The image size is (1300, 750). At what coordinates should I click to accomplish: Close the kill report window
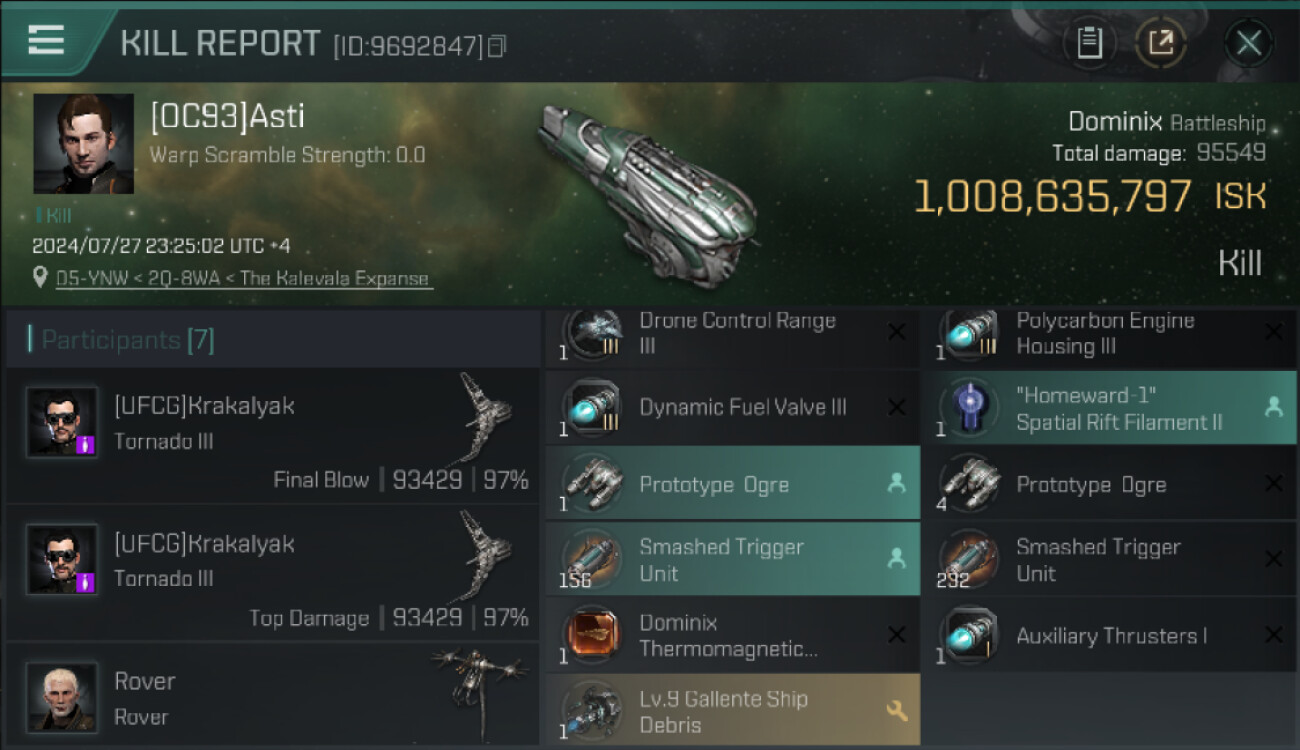point(1248,43)
